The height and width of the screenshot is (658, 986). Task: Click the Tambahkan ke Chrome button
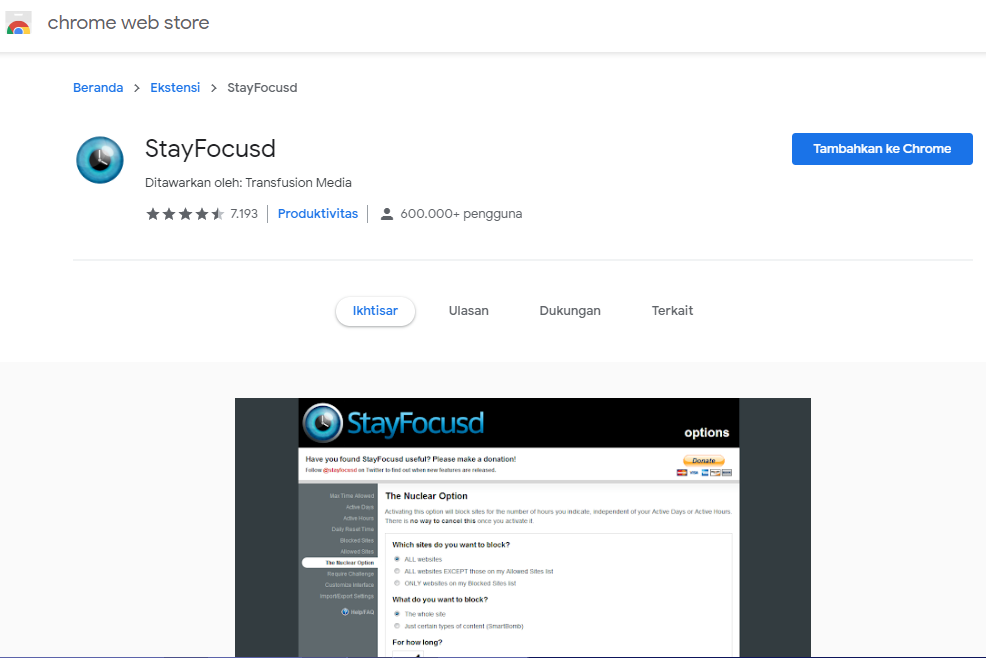click(882, 149)
